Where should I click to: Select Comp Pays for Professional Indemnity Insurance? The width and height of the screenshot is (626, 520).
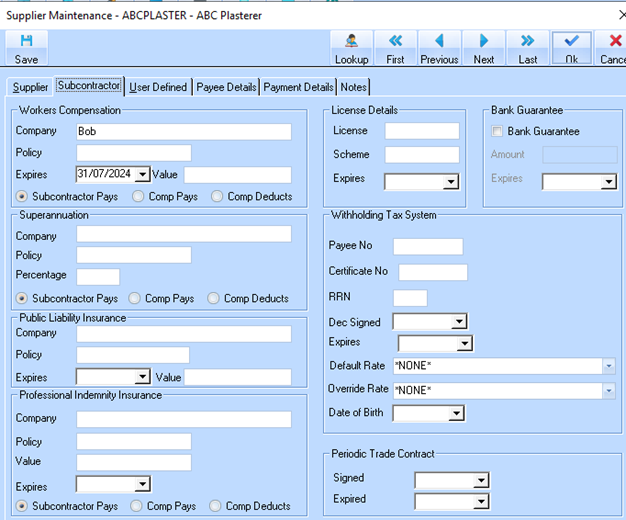click(139, 506)
